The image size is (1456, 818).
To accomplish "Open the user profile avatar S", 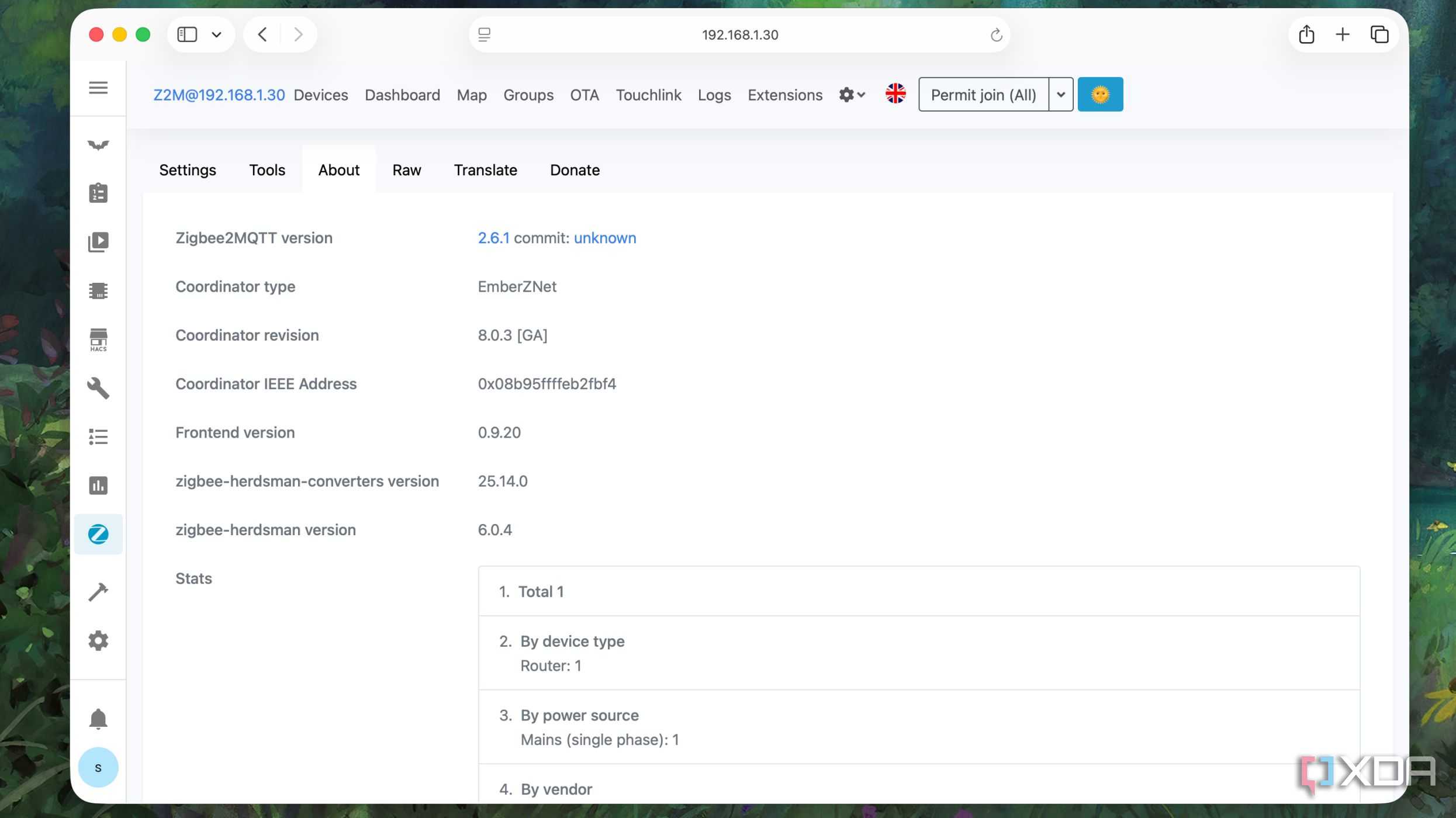I will [98, 767].
